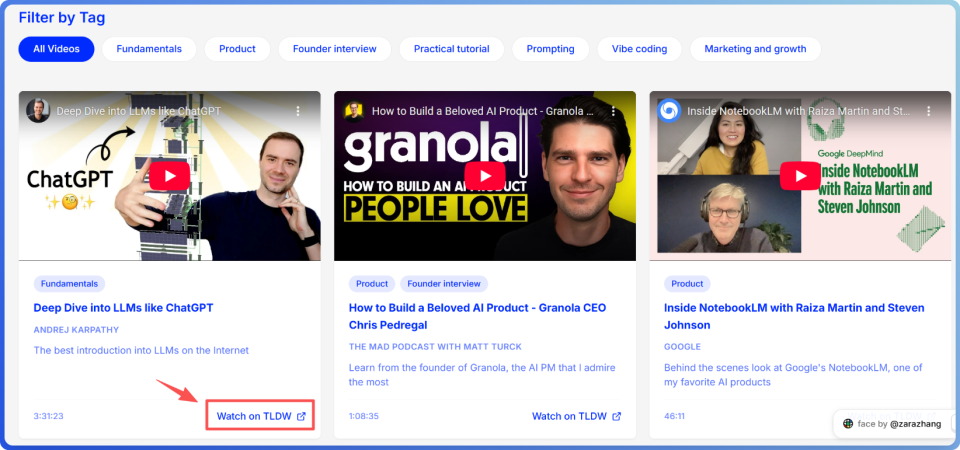Filter videos by Product tag
The width and height of the screenshot is (960, 450).
237,49
